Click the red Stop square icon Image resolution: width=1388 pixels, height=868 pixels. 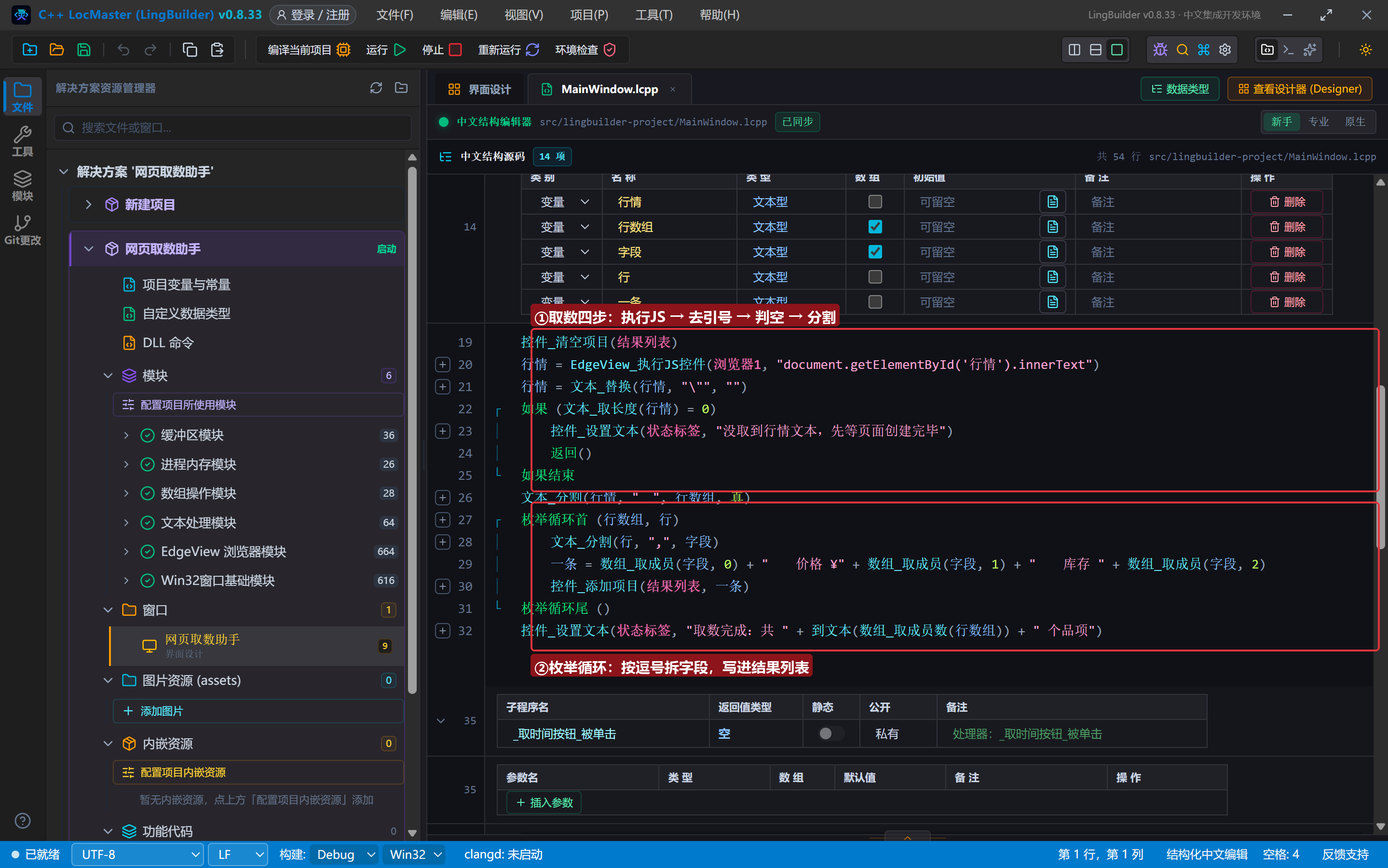click(455, 50)
